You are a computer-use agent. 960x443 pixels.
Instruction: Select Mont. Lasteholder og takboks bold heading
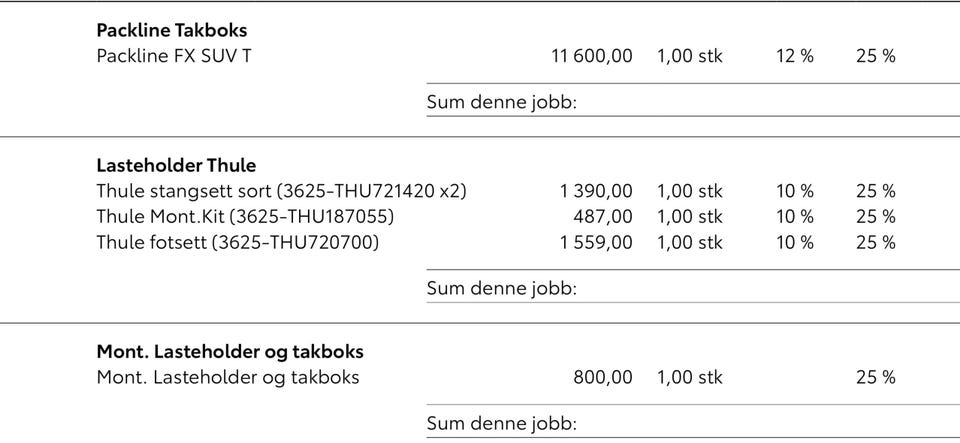pos(230,352)
